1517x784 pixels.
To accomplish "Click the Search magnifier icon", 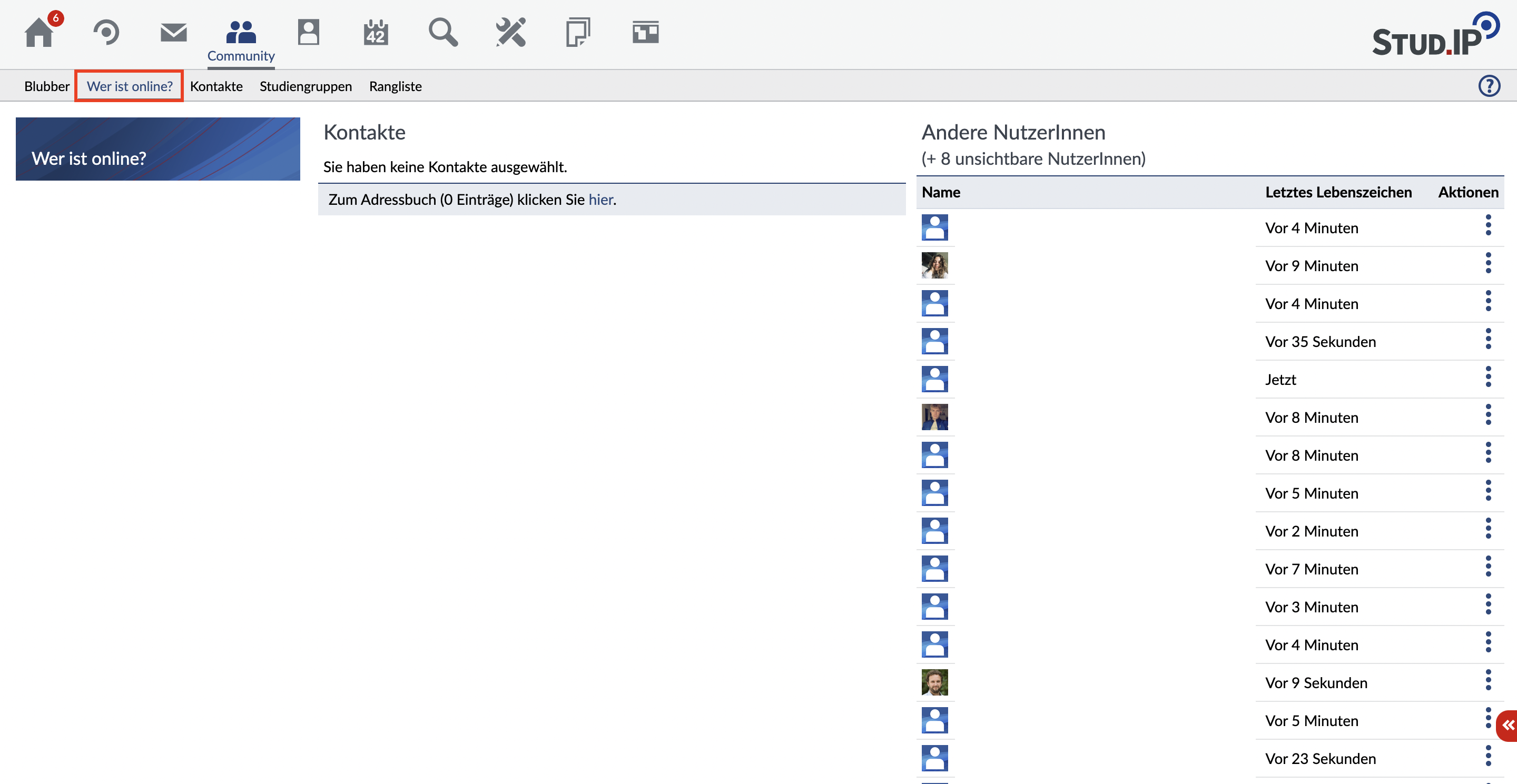I will tap(443, 32).
